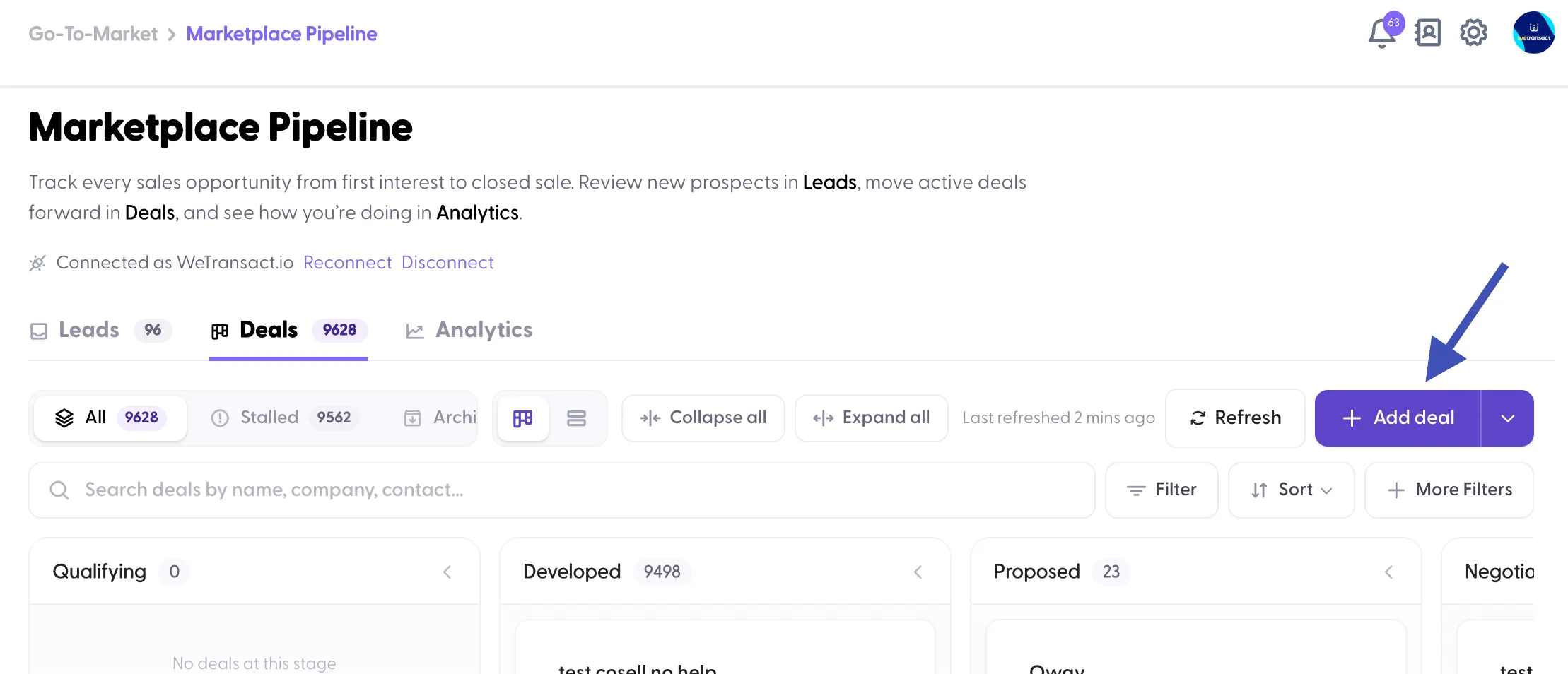Click More Filters button

point(1449,490)
